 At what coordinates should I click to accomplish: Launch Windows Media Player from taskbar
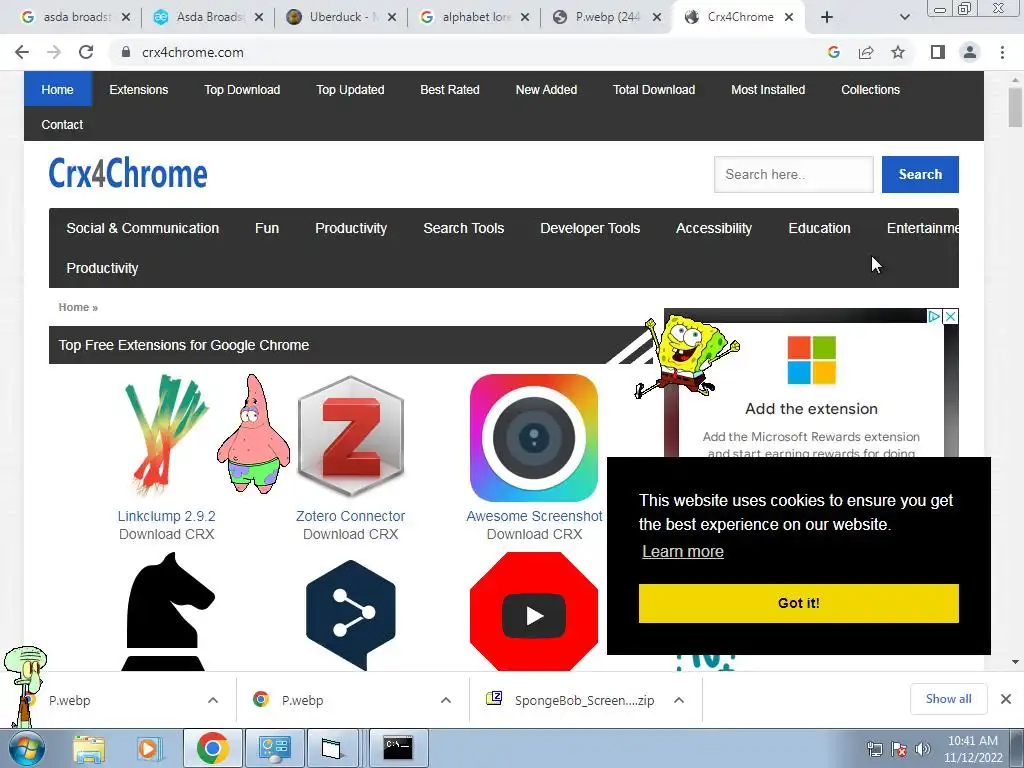[x=148, y=748]
